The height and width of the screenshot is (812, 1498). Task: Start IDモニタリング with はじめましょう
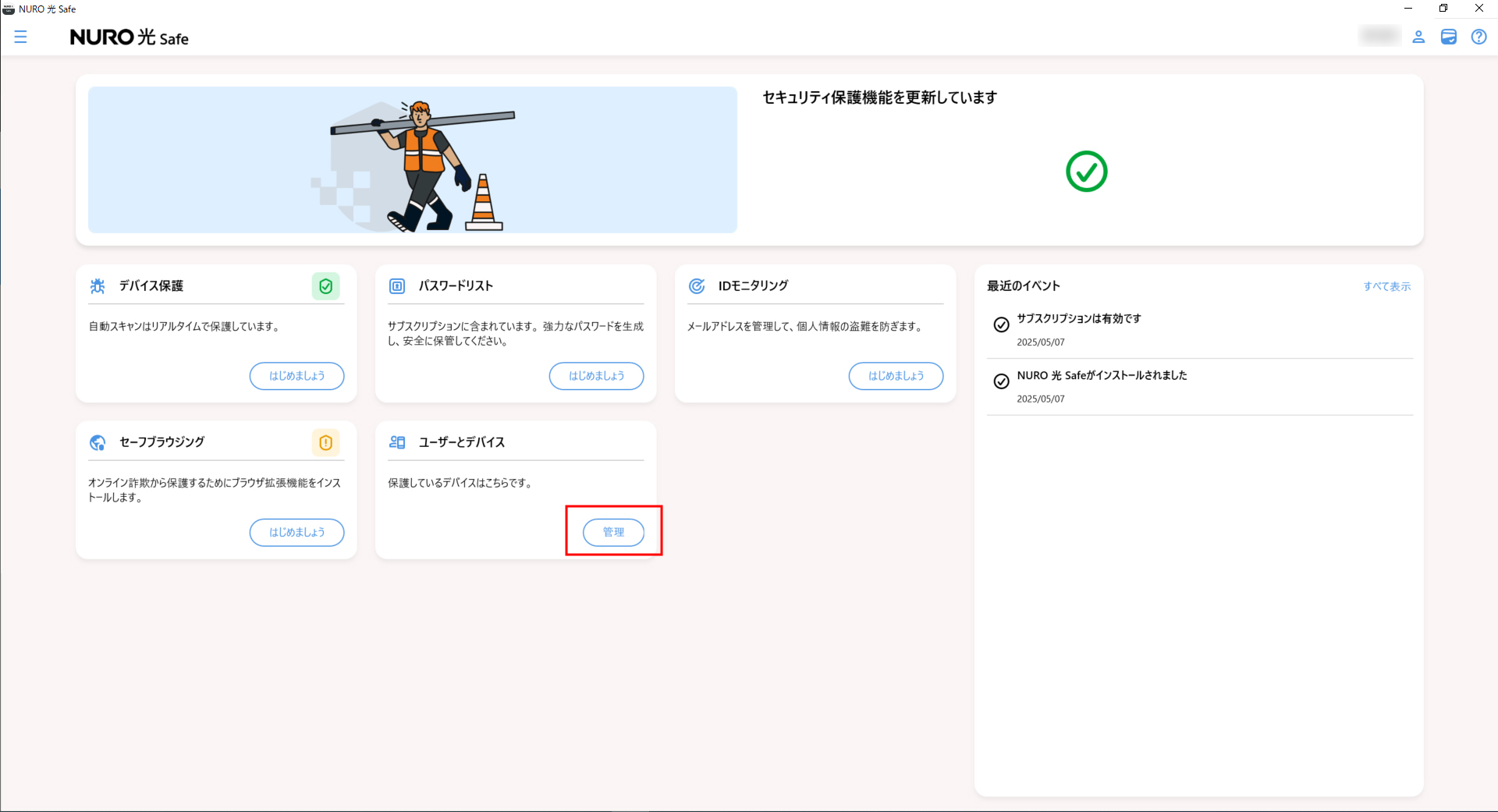click(x=896, y=376)
